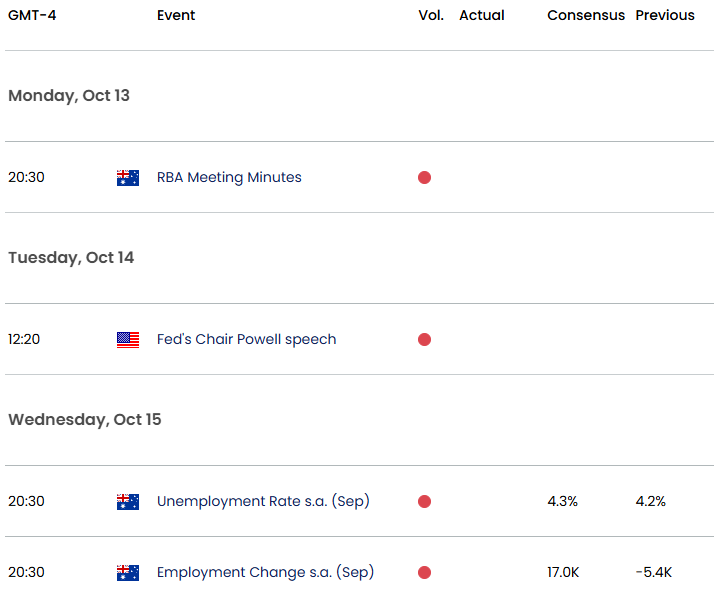This screenshot has width=714, height=595.
Task: Click the US flag beside Powell speech
Action: (x=128, y=340)
